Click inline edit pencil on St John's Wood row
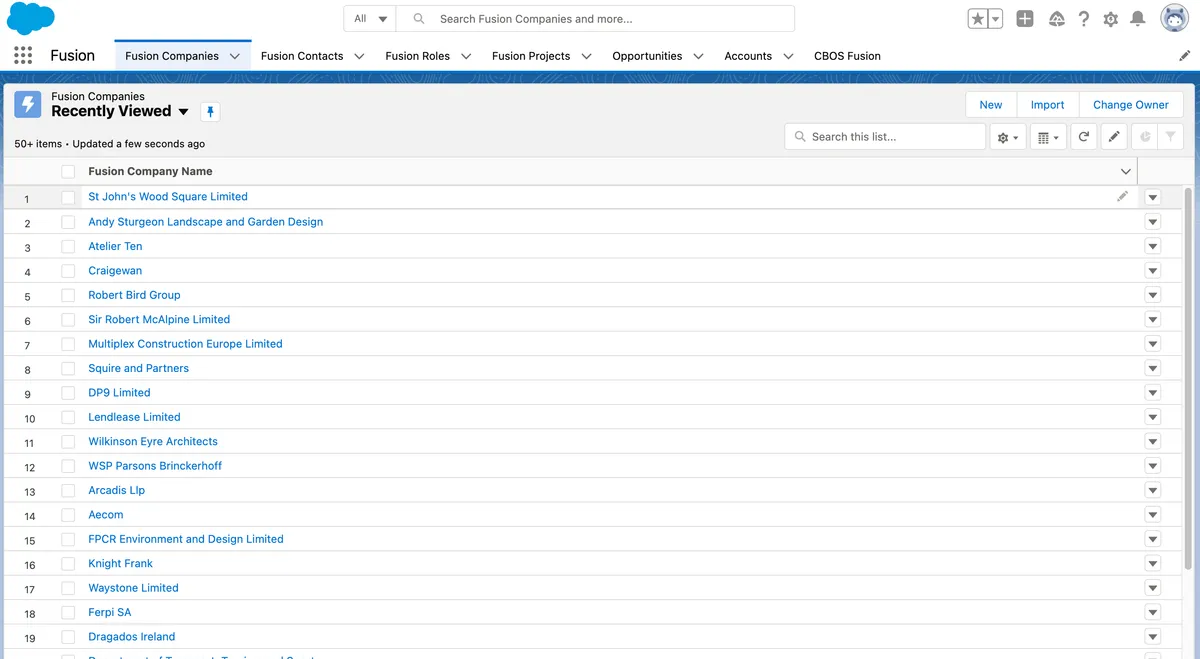 pyautogui.click(x=1122, y=197)
